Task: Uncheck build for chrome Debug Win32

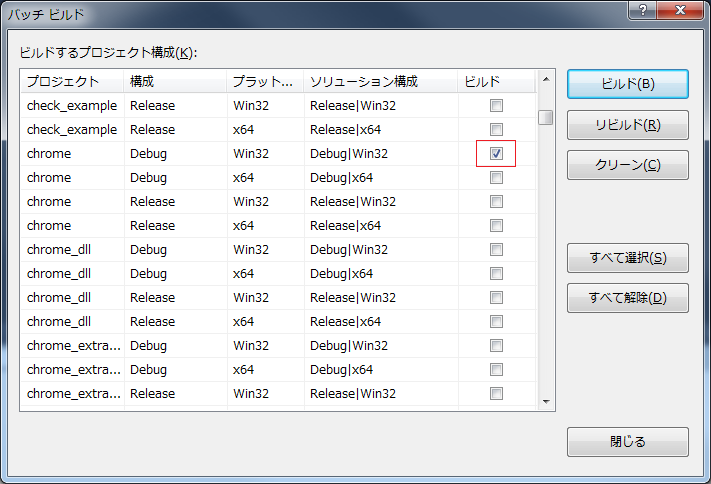Action: [x=496, y=154]
